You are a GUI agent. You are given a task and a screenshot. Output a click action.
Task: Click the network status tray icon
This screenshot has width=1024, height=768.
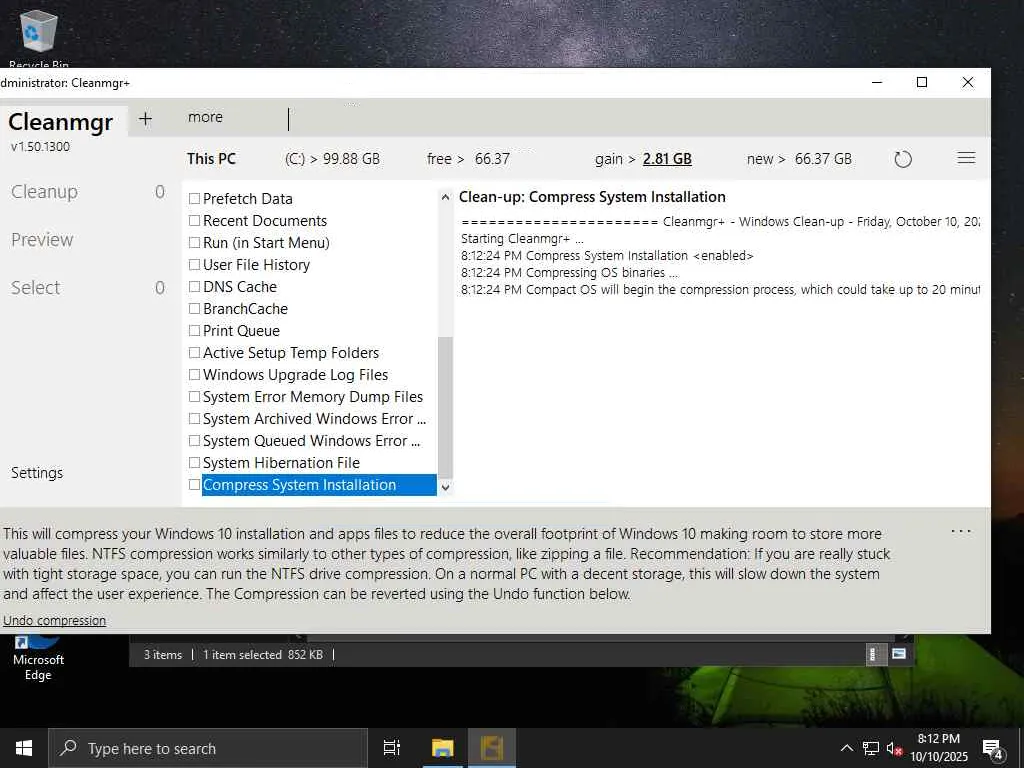pyautogui.click(x=871, y=748)
